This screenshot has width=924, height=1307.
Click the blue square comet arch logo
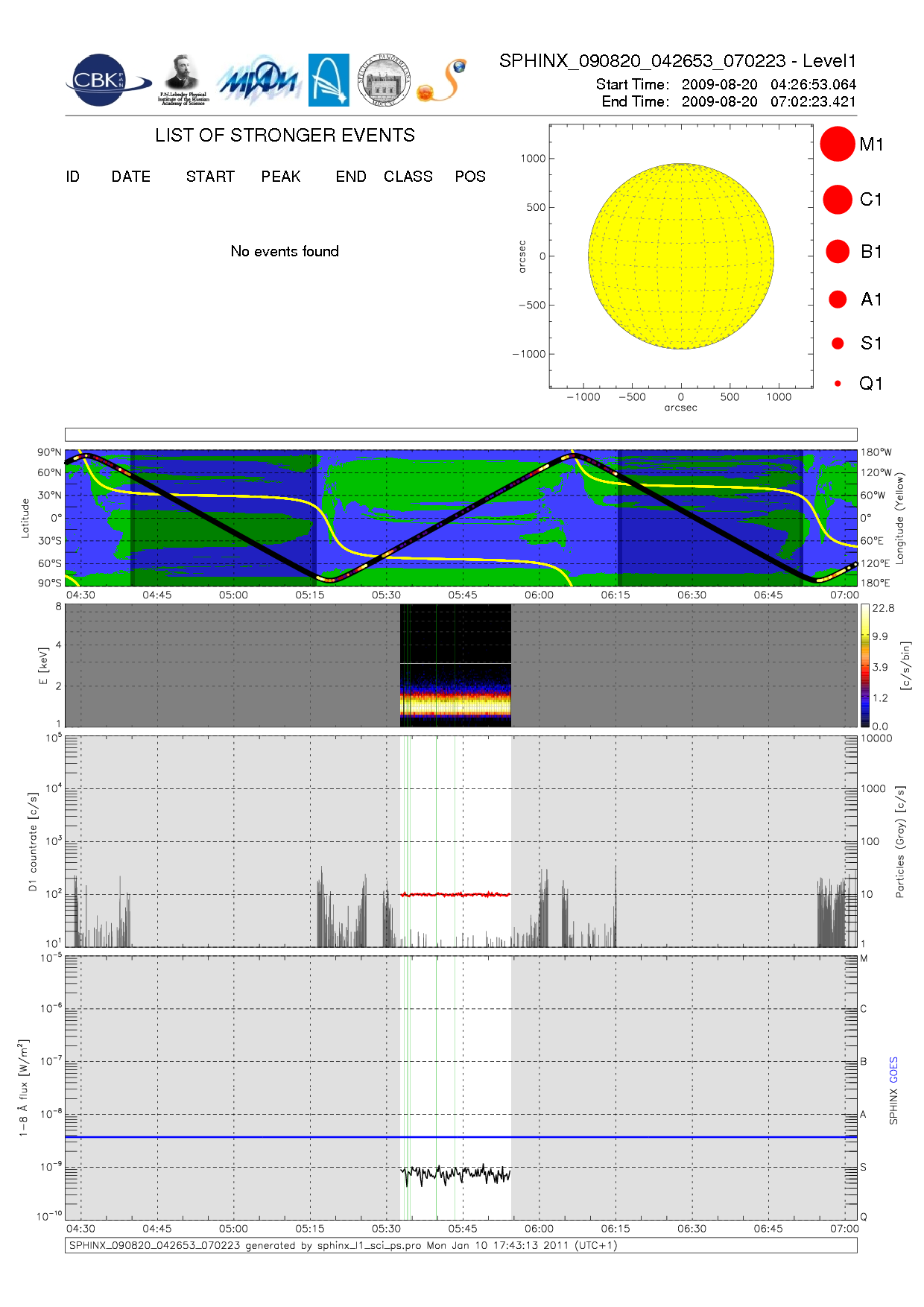tap(329, 80)
